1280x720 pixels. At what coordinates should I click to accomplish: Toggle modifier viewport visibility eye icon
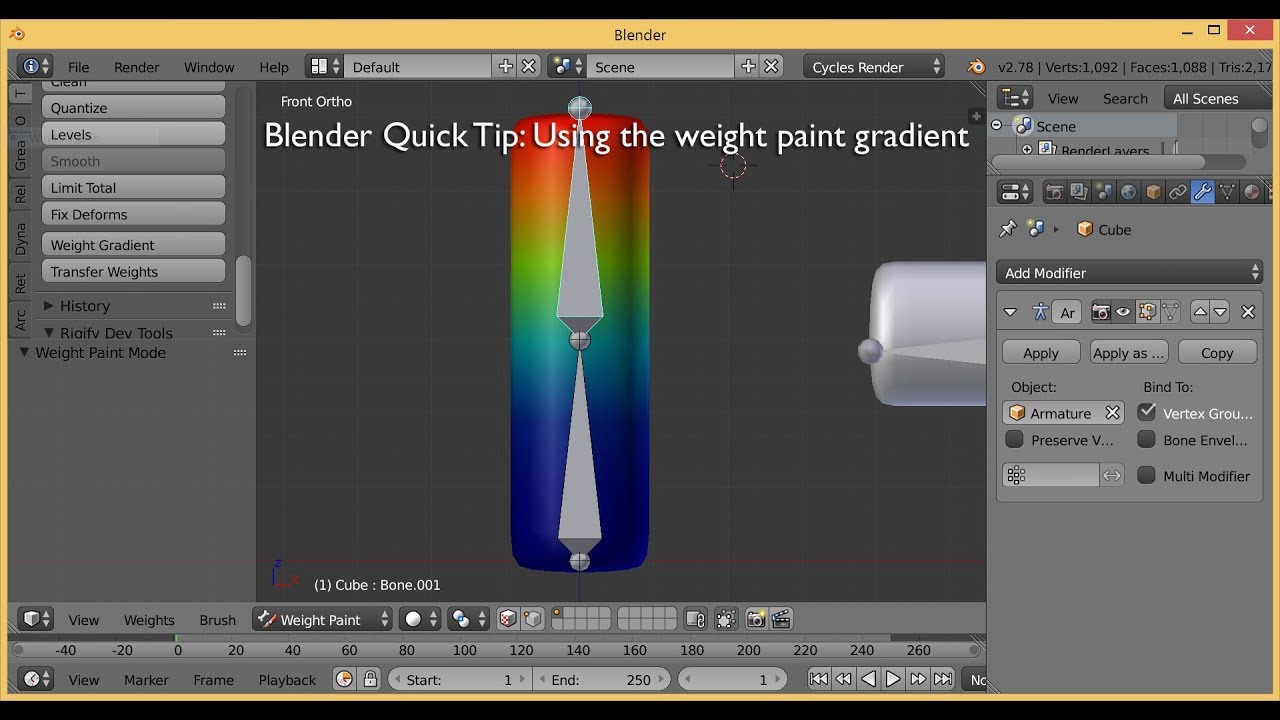(x=1123, y=312)
